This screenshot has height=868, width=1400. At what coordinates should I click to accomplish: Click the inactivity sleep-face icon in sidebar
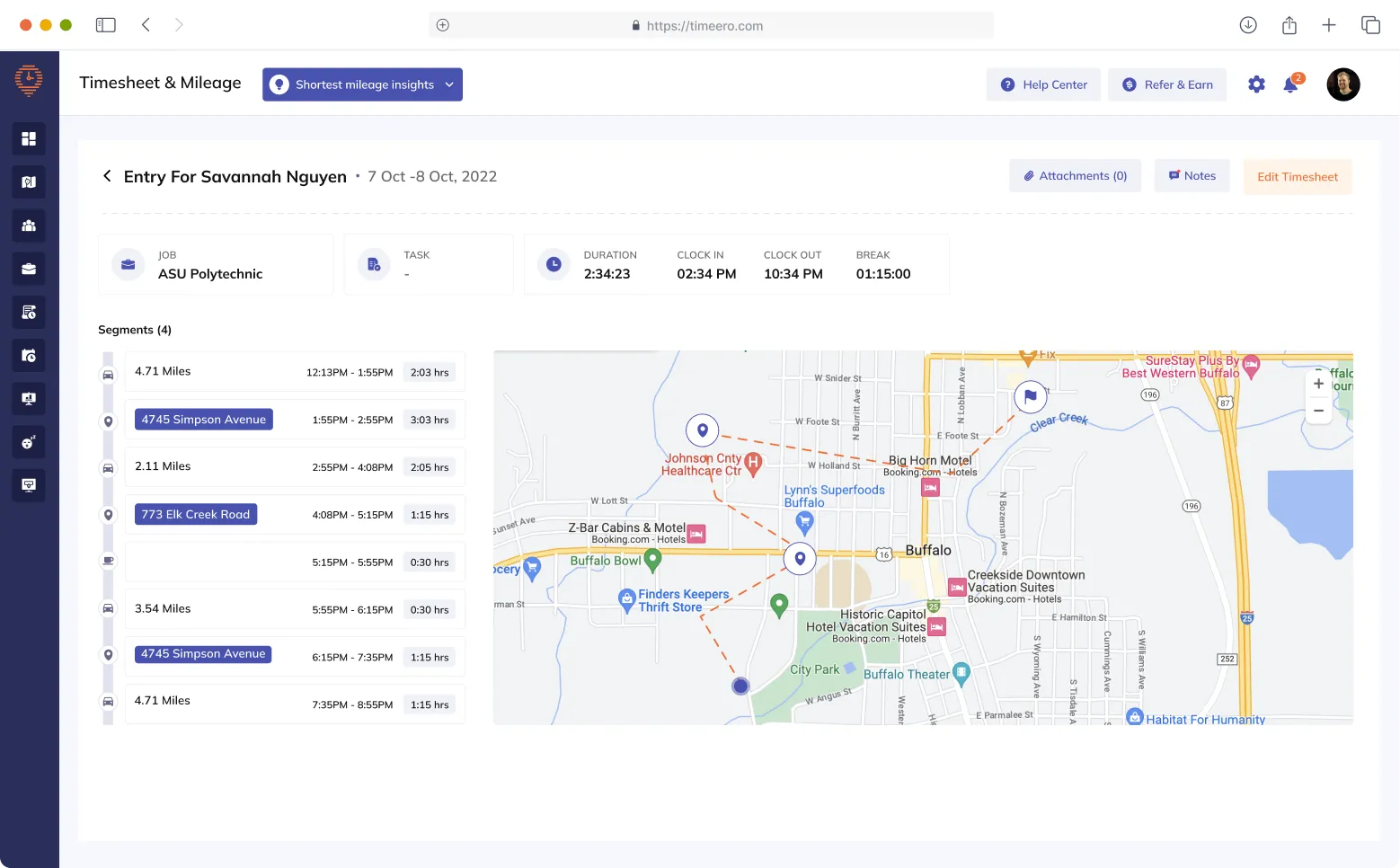[x=29, y=442]
